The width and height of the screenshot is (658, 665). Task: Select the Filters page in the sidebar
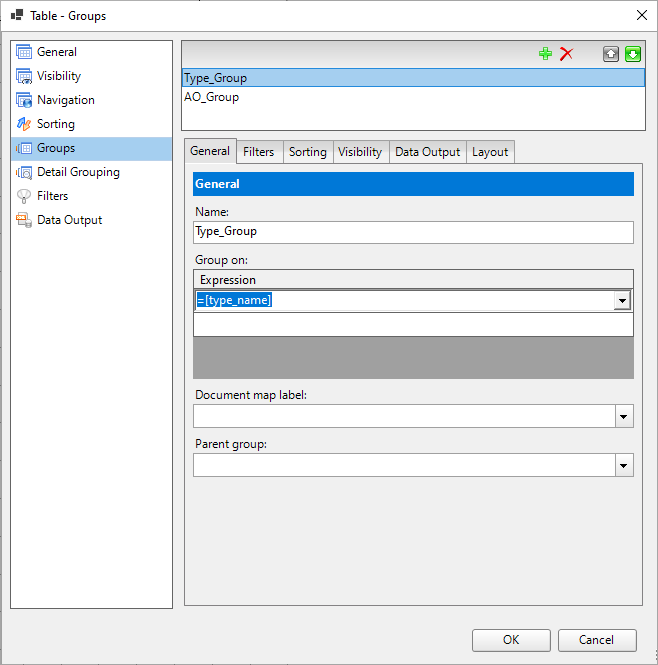click(x=52, y=196)
